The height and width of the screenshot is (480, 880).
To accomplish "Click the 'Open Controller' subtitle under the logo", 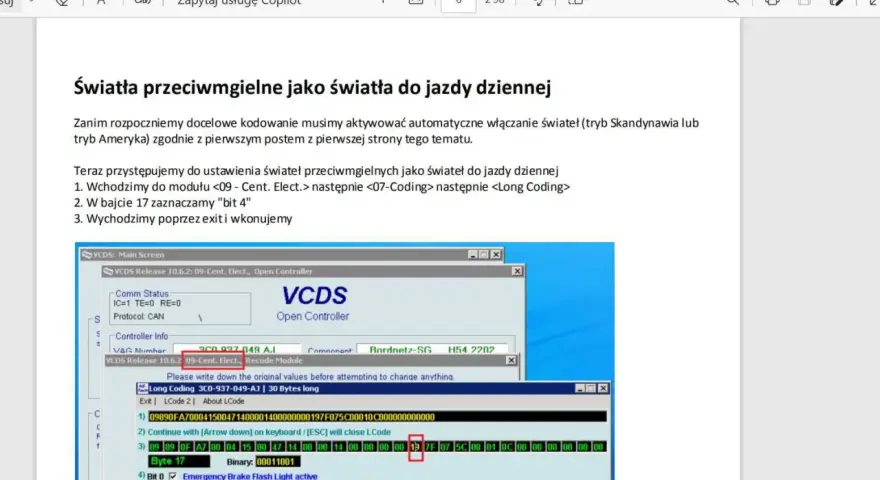I will coord(313,316).
